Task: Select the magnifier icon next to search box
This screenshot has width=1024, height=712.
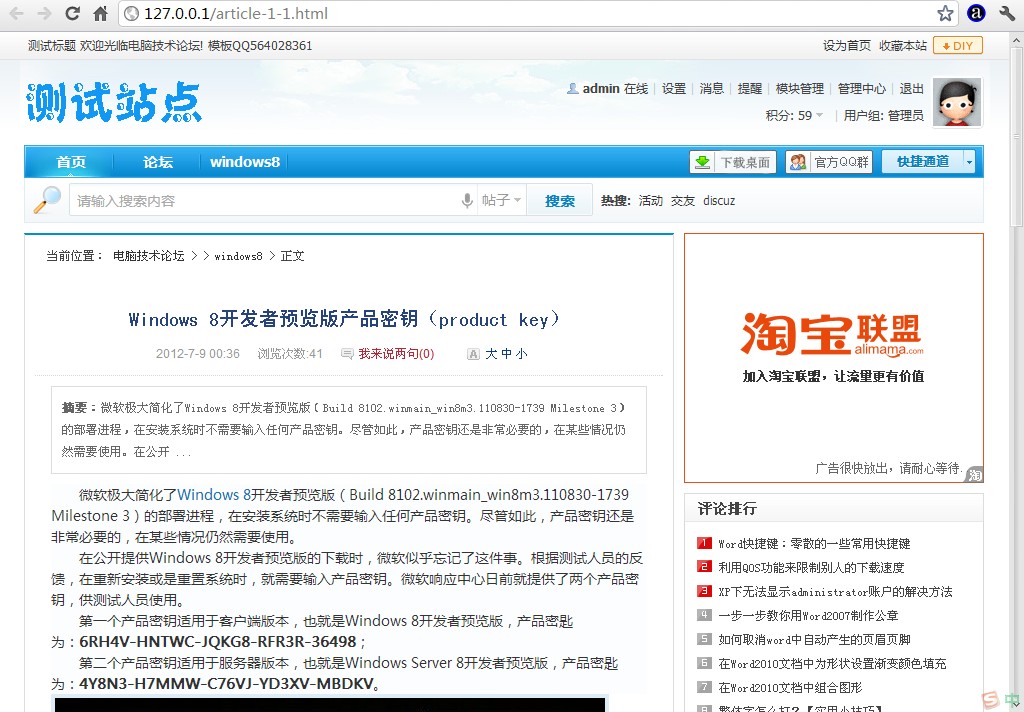Action: coord(46,200)
